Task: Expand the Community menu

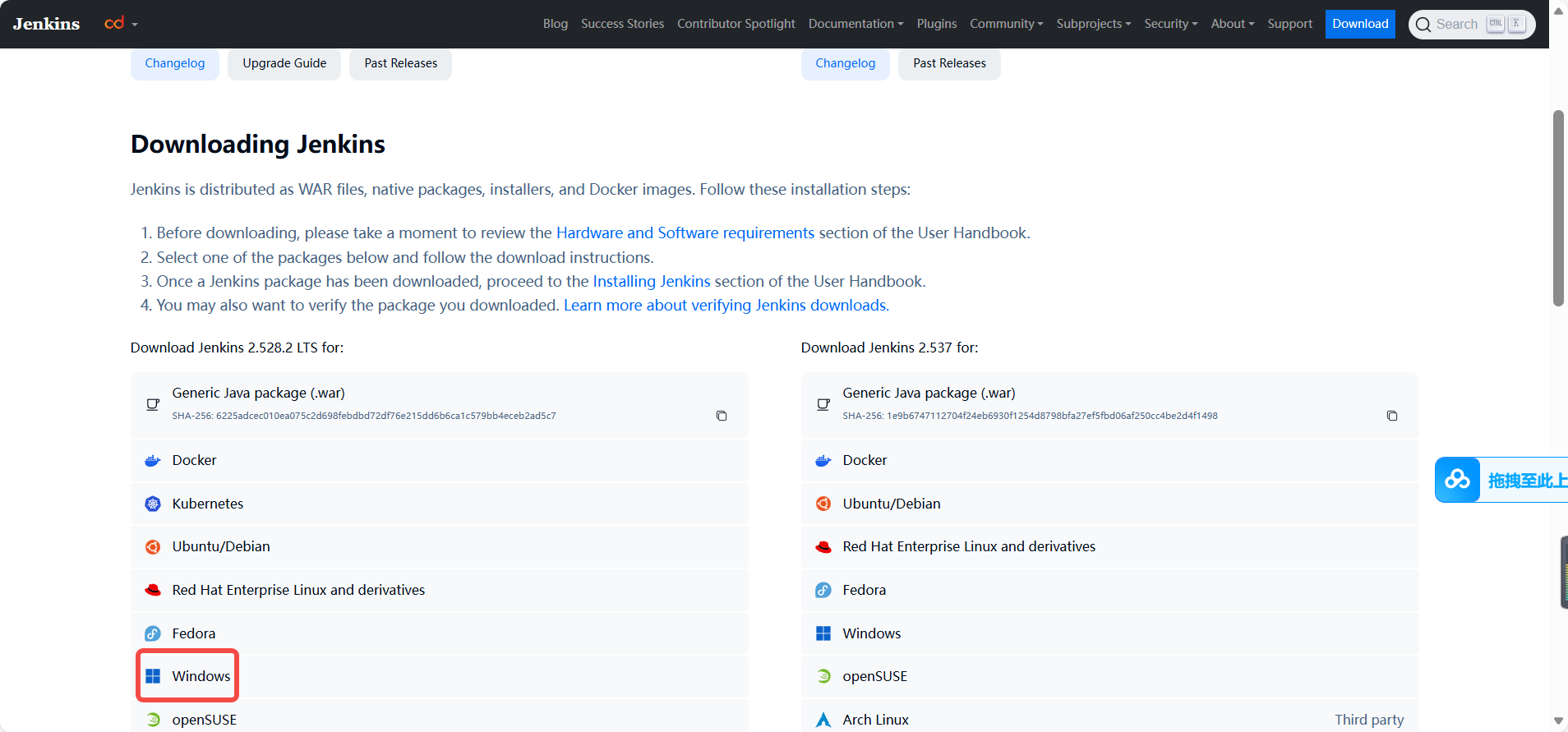Action: tap(1006, 24)
